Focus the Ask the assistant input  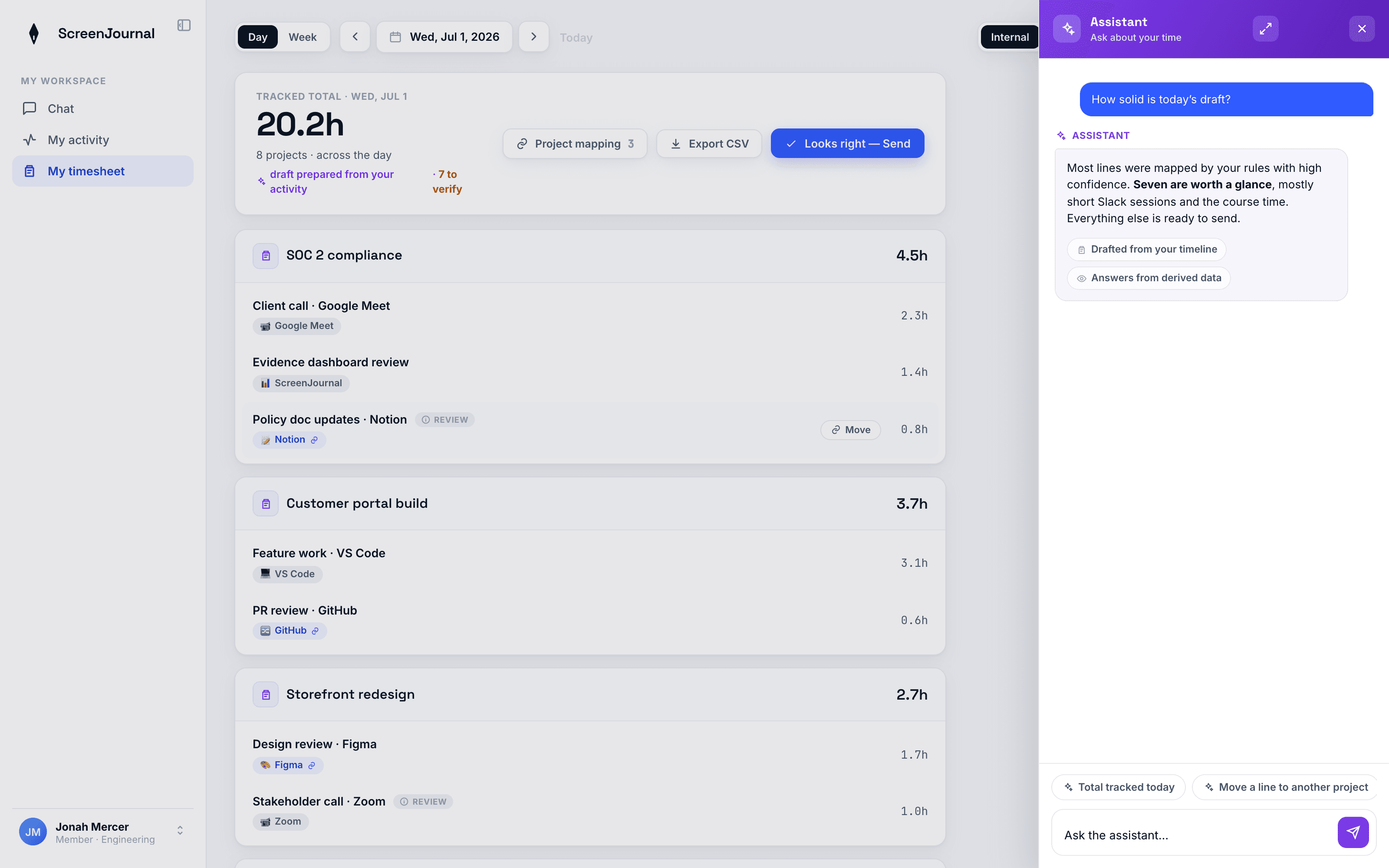[1195, 835]
